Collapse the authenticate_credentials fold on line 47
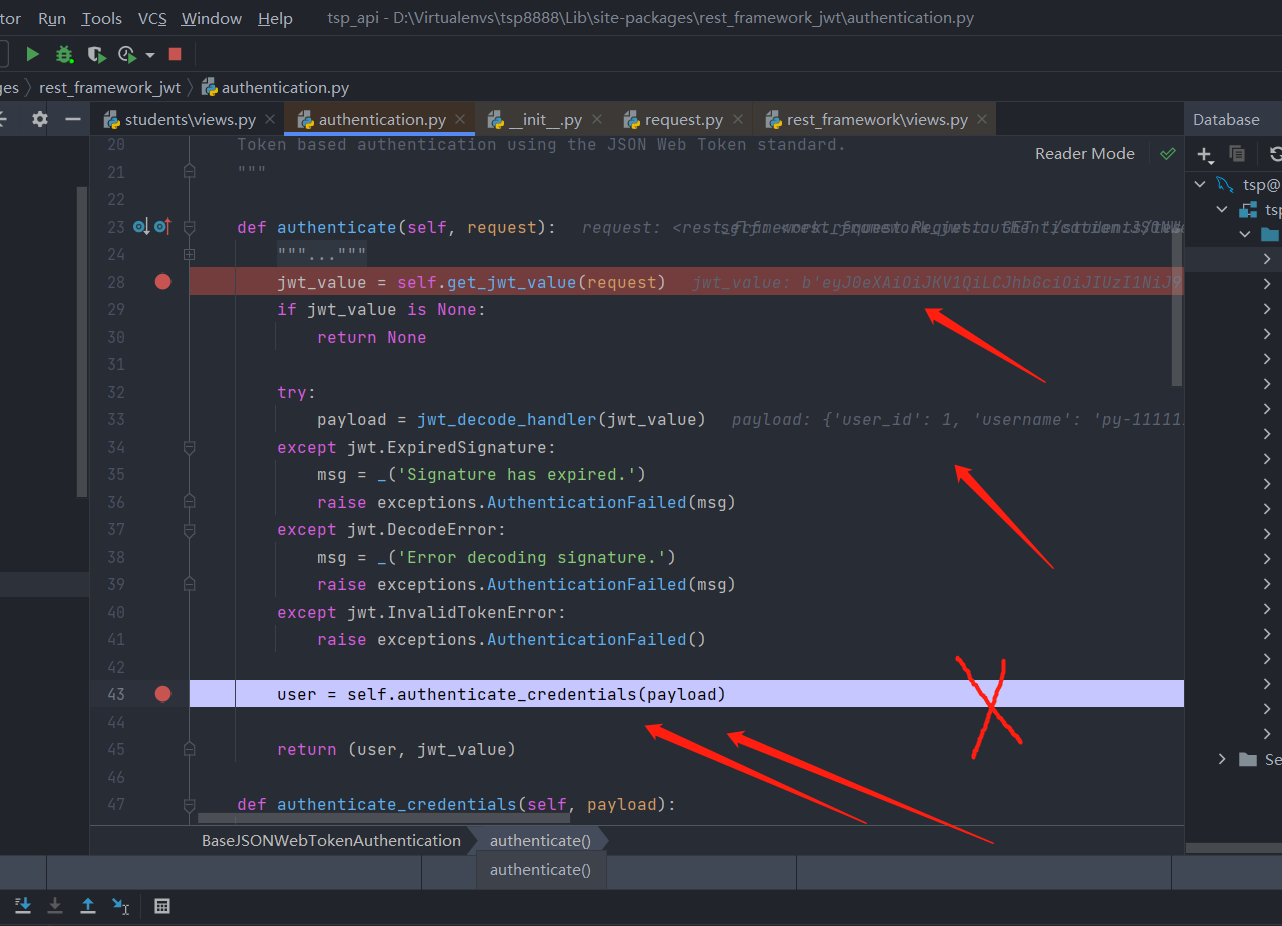Viewport: 1282px width, 926px height. [189, 805]
